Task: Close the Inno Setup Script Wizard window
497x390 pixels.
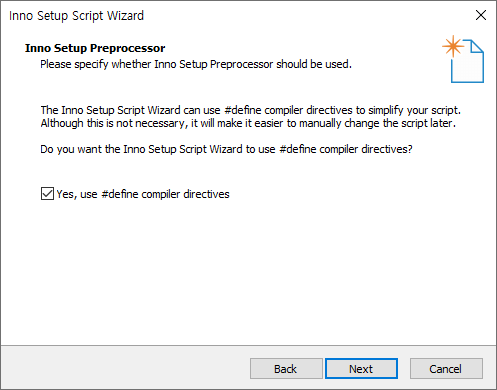Action: (481, 15)
